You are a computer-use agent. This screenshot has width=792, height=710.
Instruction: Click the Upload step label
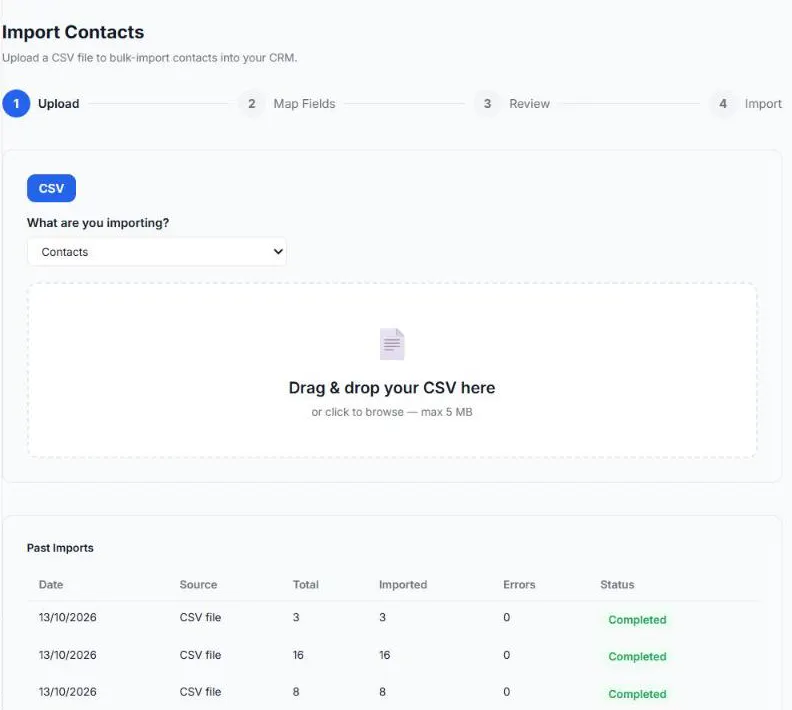click(59, 104)
